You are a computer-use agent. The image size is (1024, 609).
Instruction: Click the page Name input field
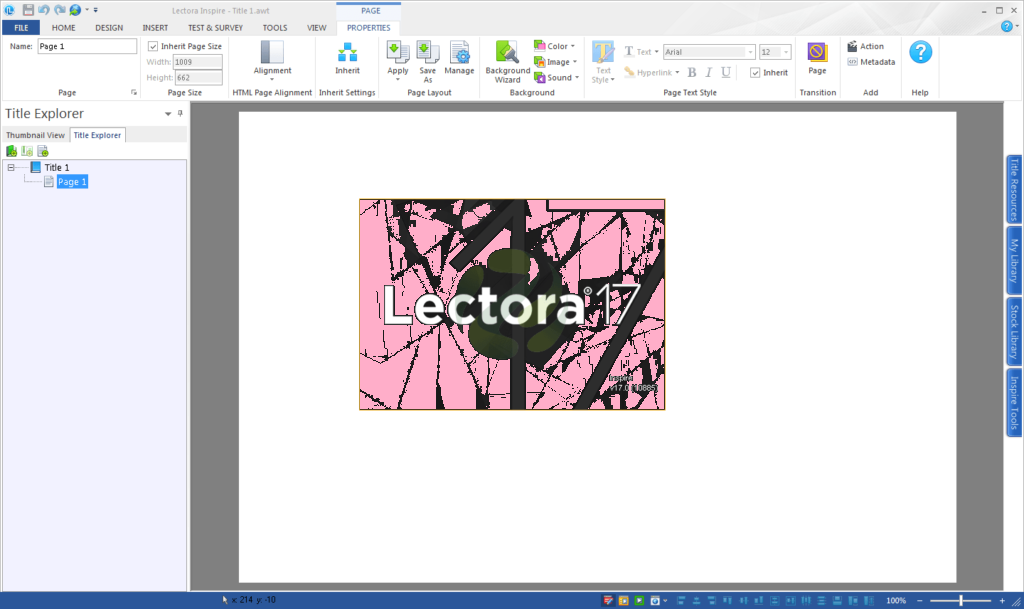(x=87, y=46)
